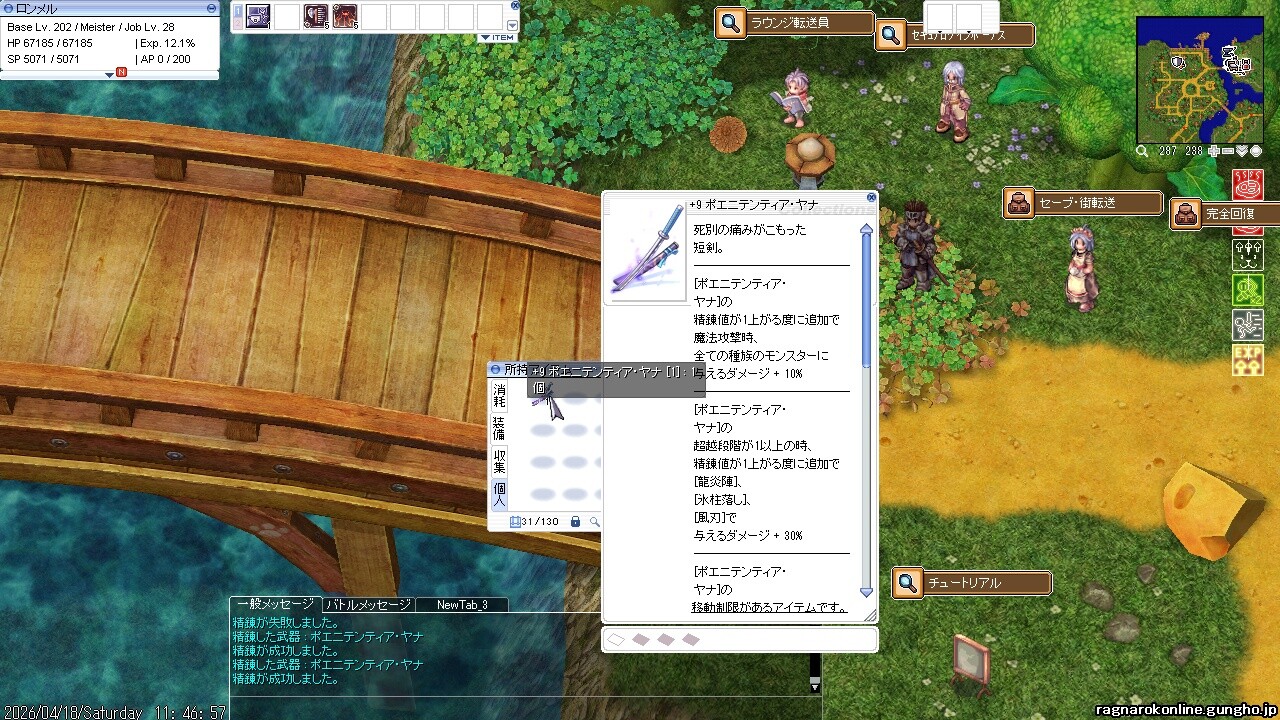
Task: Click the minimap zoom-in plus icon
Action: click(1214, 151)
